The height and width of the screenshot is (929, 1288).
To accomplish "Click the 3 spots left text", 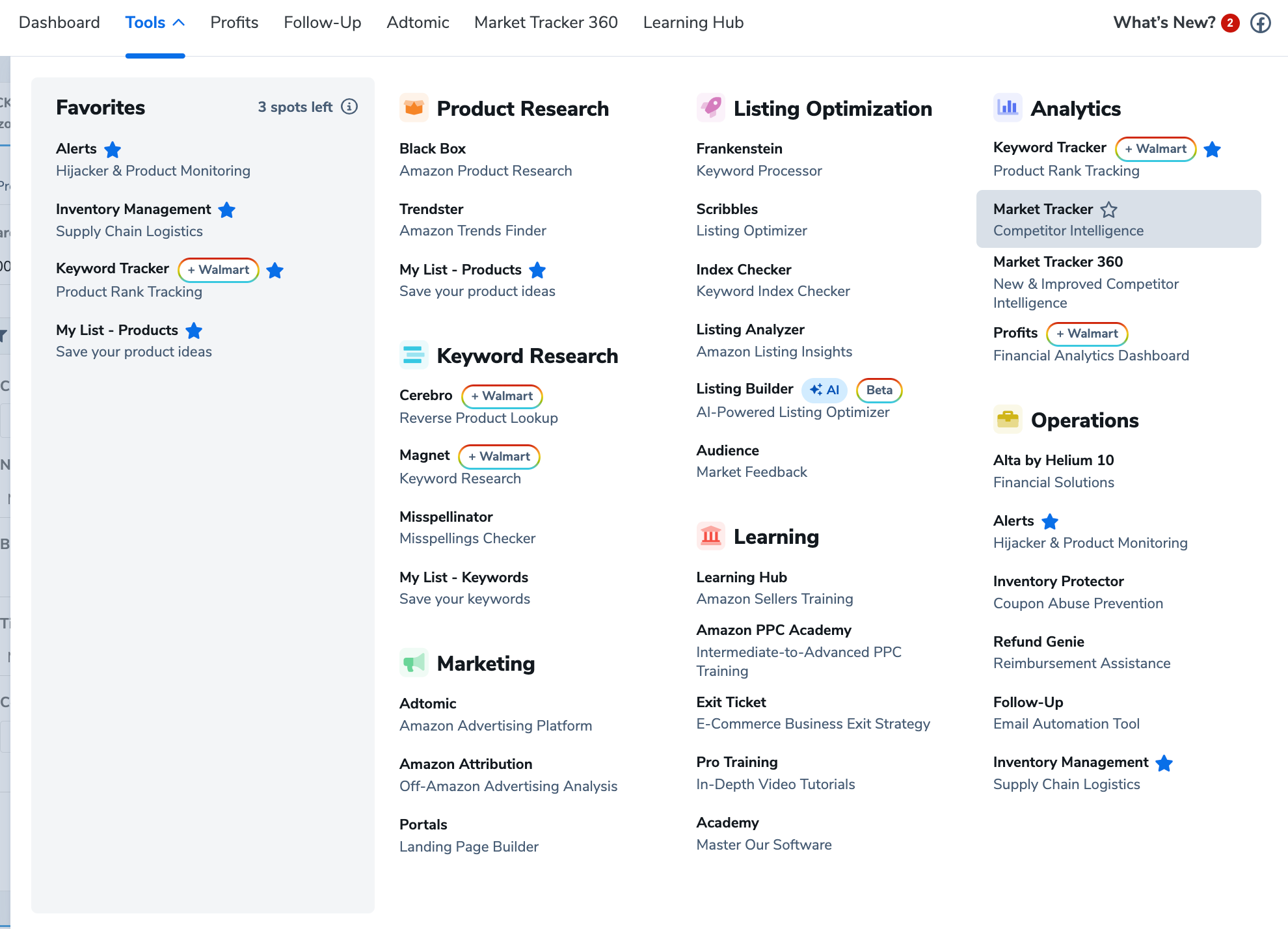I will tap(295, 107).
